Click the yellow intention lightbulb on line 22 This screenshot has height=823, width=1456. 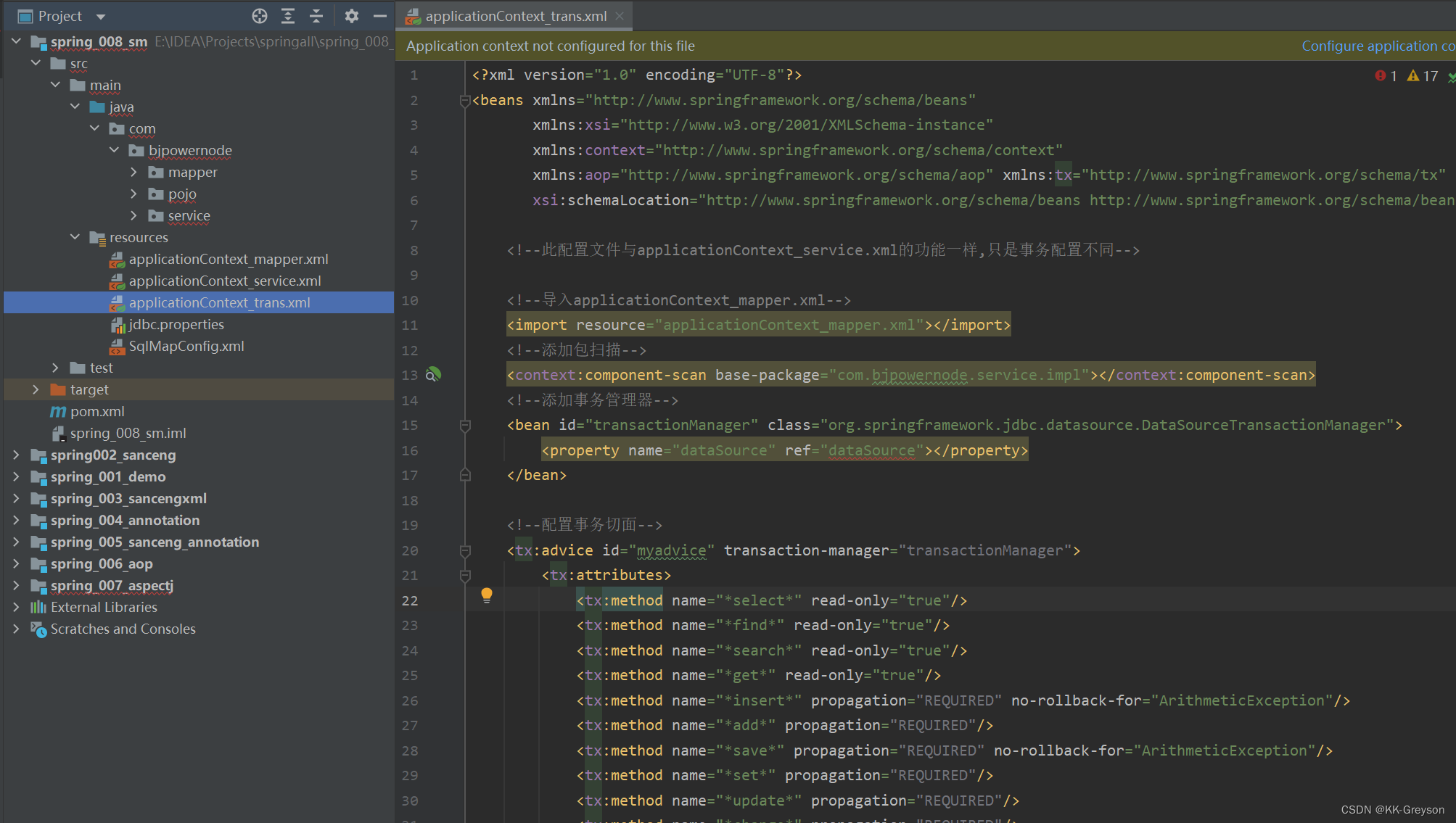click(487, 595)
